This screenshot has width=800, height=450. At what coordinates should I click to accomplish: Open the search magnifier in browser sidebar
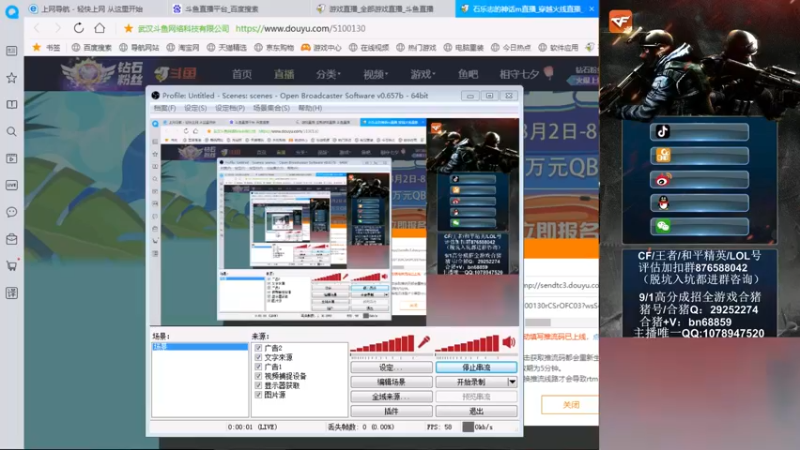click(x=12, y=132)
